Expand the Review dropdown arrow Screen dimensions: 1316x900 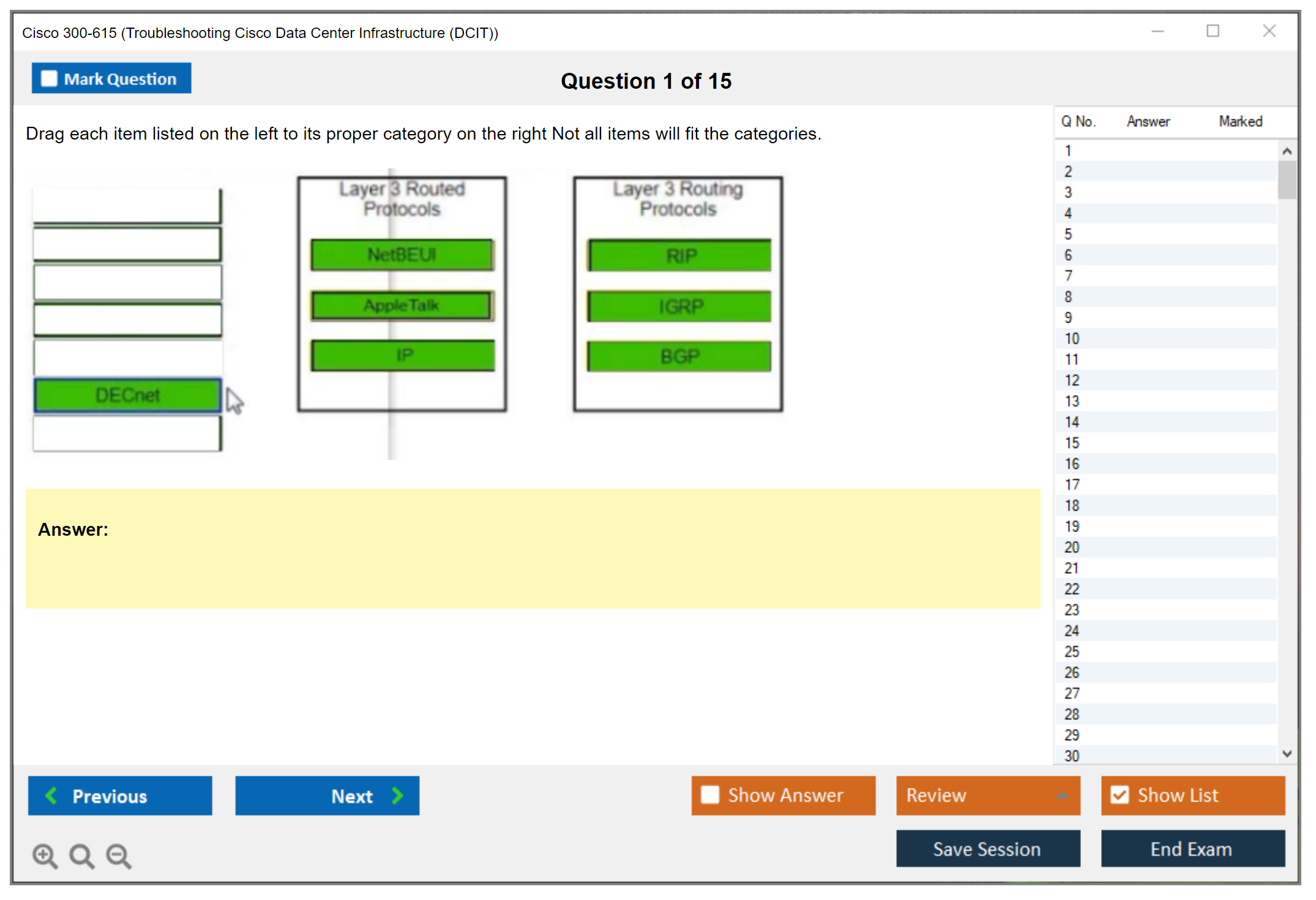[1062, 795]
